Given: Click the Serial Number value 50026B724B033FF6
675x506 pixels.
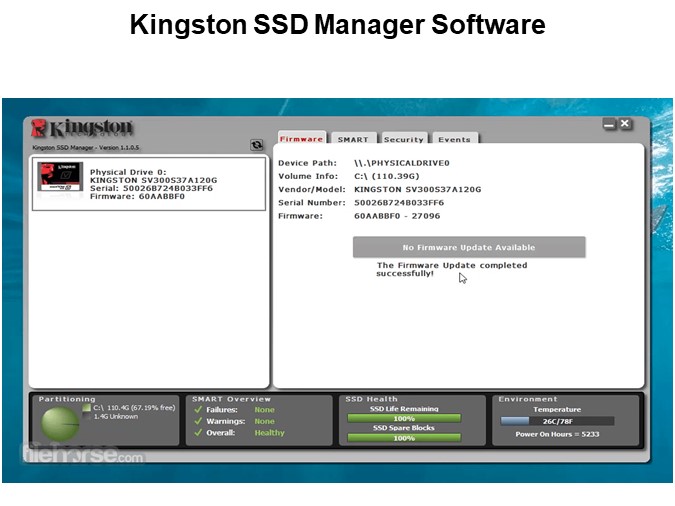Looking at the screenshot, I should point(399,202).
